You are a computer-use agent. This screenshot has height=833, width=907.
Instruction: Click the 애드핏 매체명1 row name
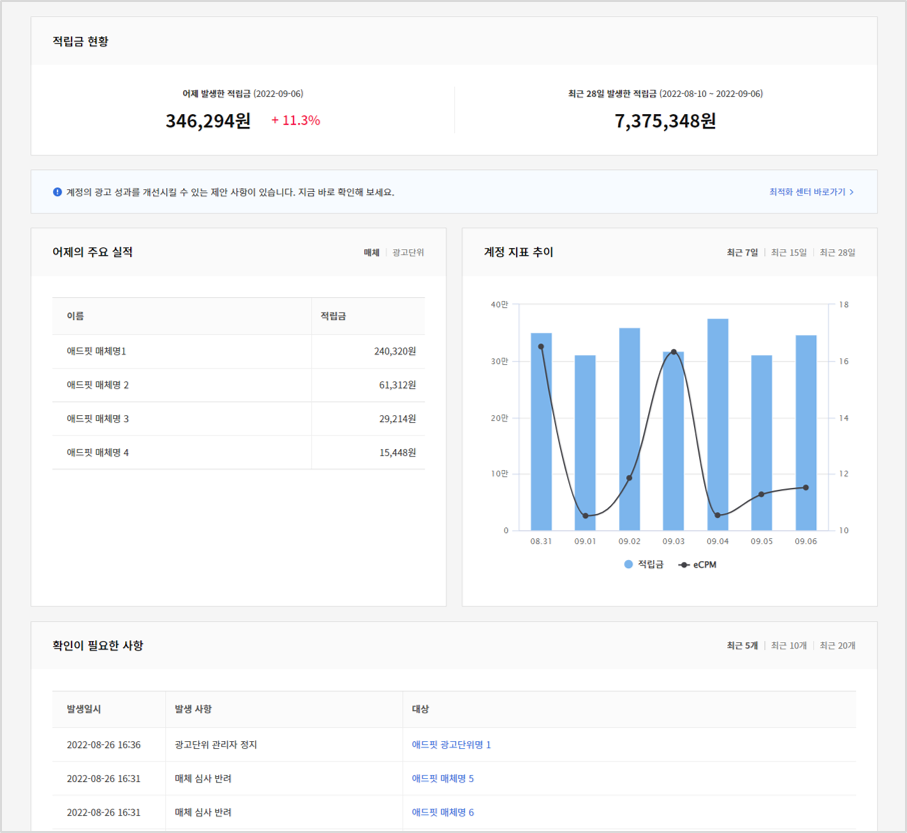point(96,352)
